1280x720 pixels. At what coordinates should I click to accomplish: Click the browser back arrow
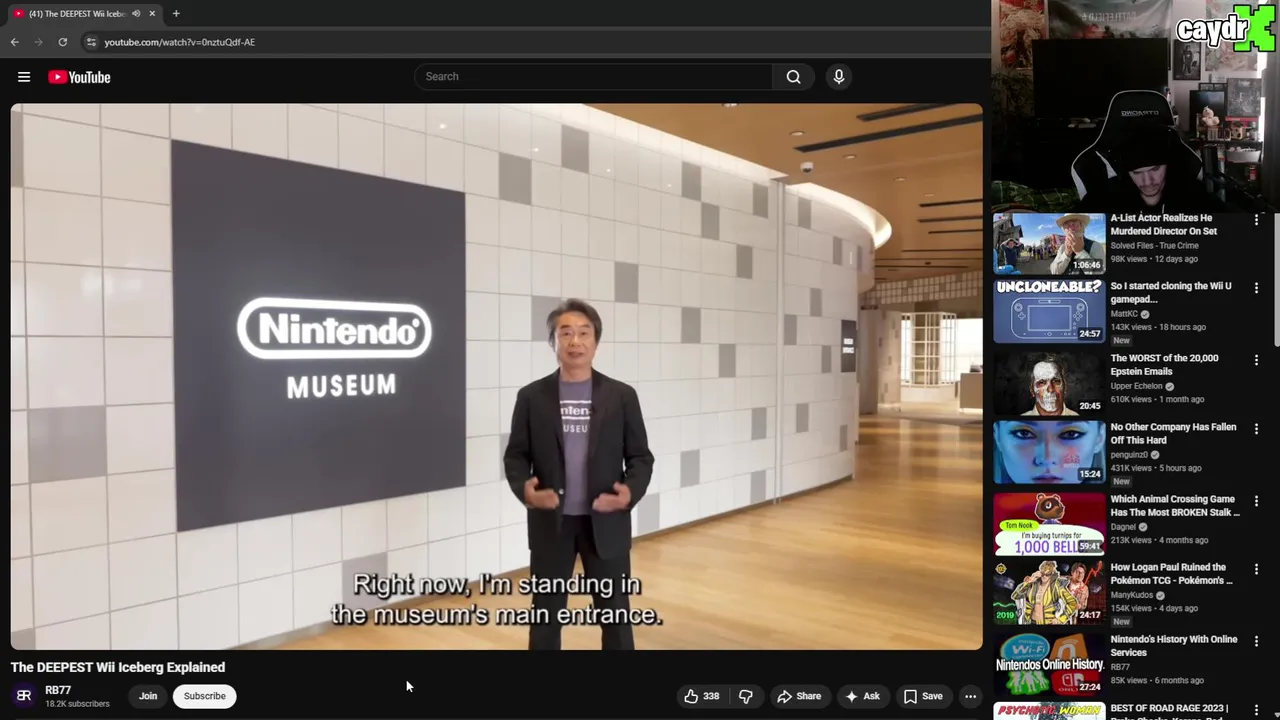15,42
